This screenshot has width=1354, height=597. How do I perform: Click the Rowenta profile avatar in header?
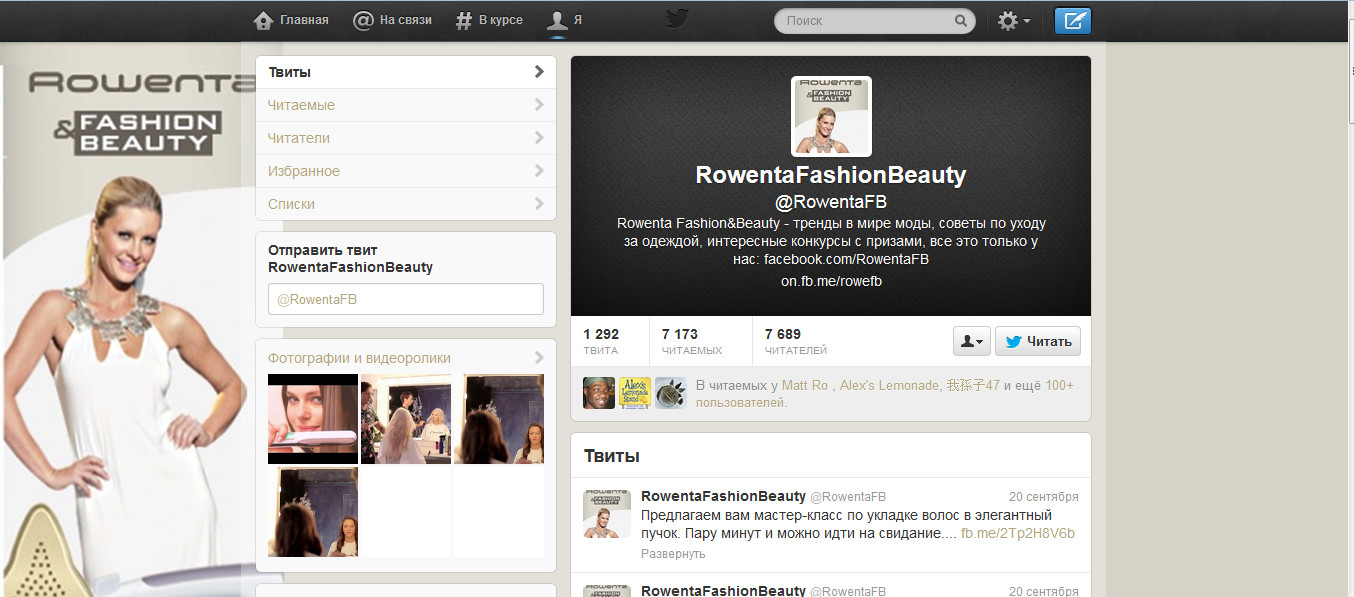831,116
